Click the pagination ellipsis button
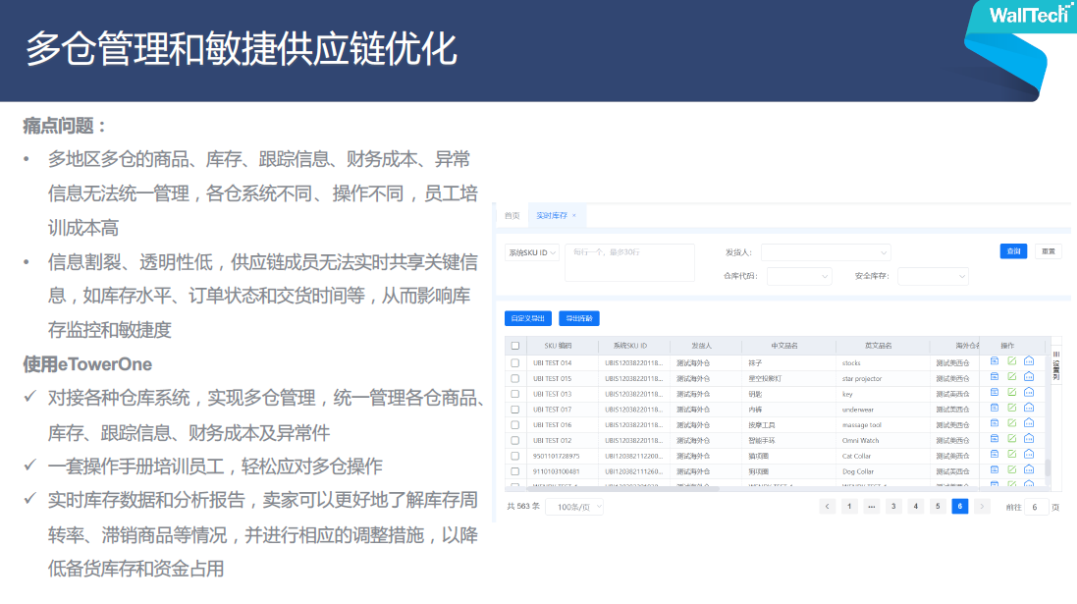 871,506
